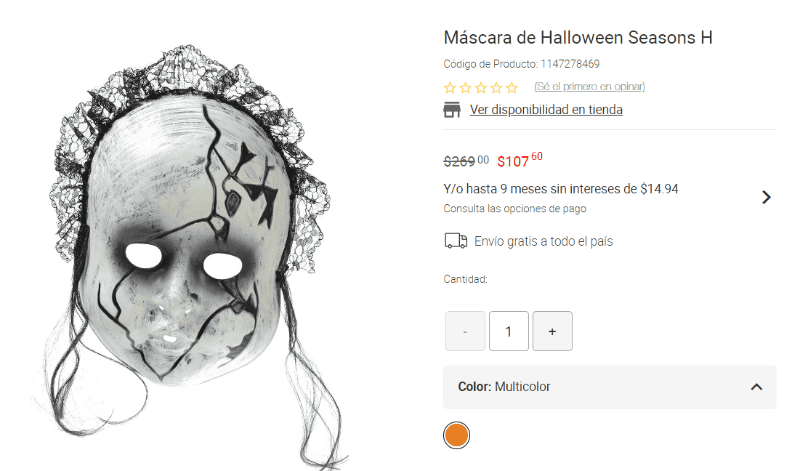Viewport: 800px width, 471px height.
Task: Open "Ver disponibilidad en tienda" link
Action: [546, 110]
